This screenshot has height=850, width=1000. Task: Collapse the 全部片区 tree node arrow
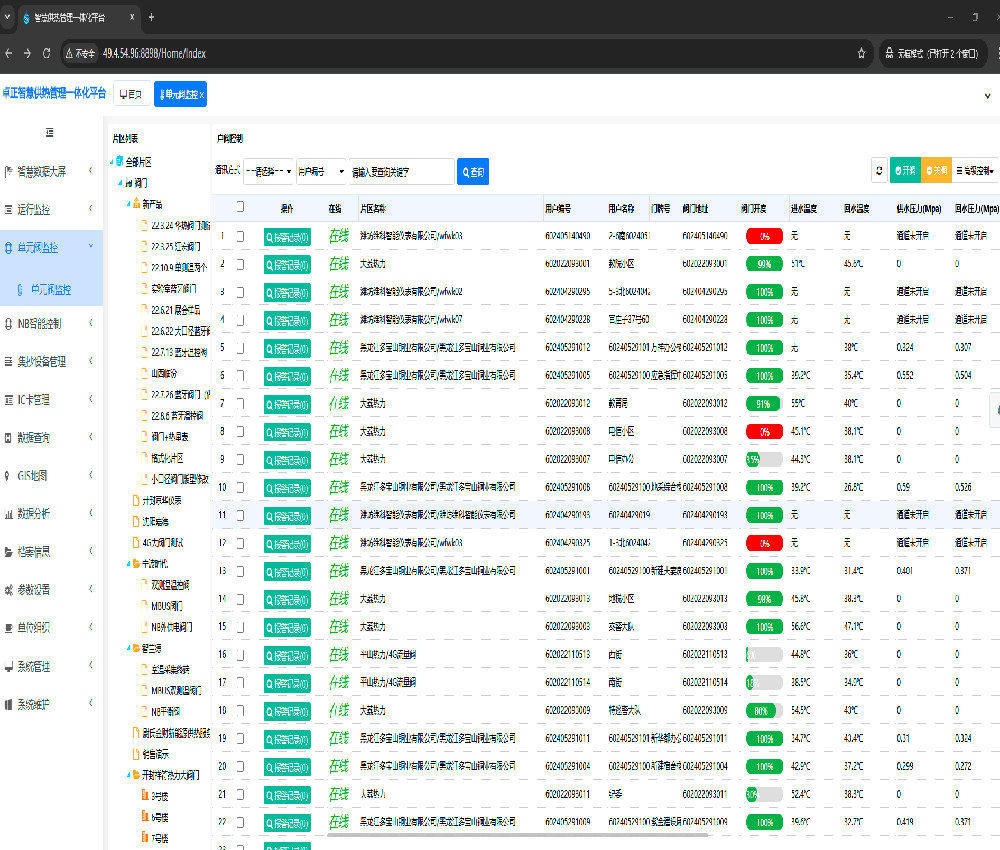112,162
